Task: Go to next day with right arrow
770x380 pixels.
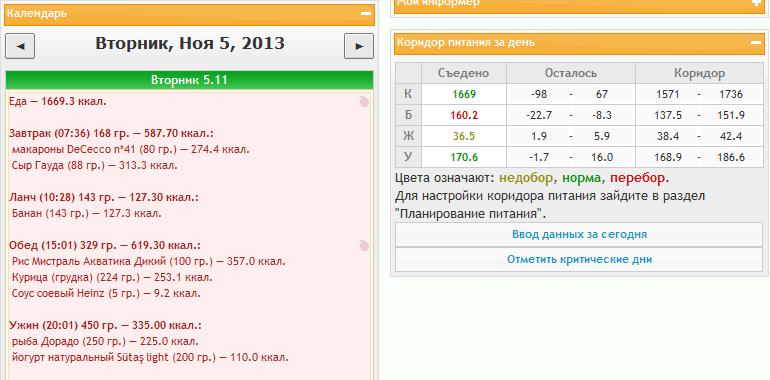Action: point(359,46)
